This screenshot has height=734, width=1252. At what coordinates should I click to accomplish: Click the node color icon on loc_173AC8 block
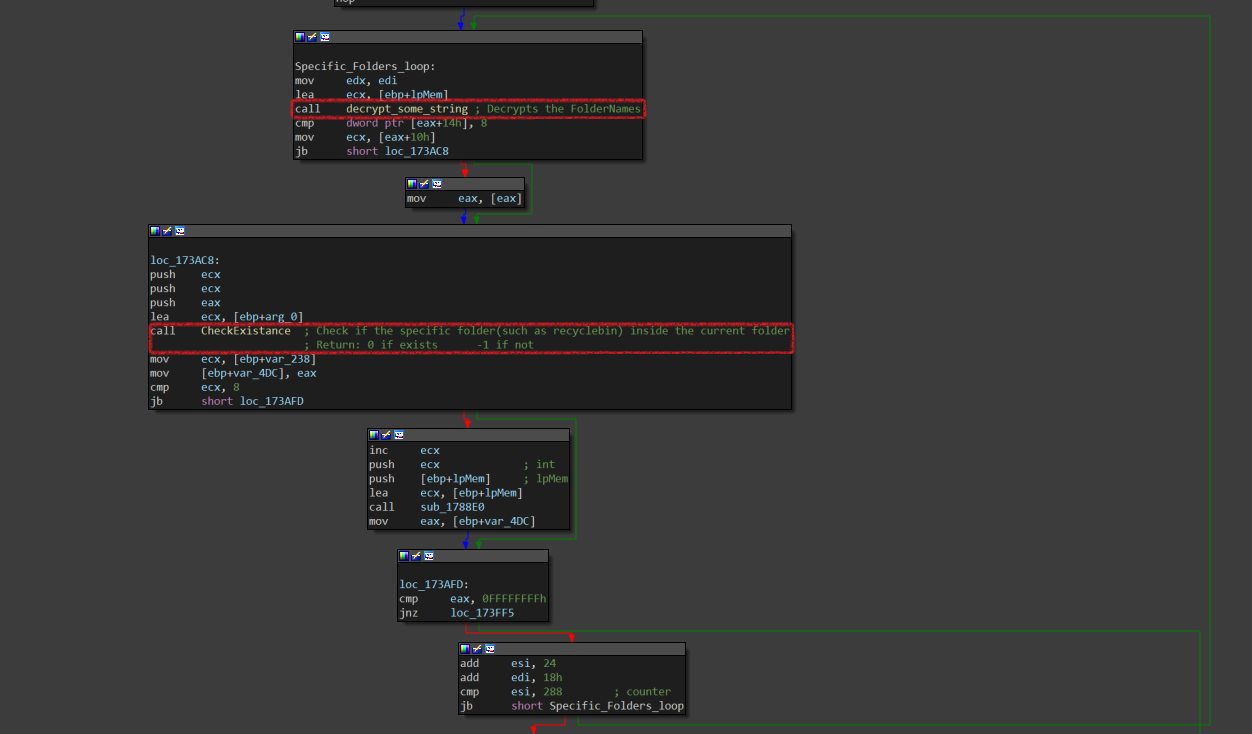155,231
